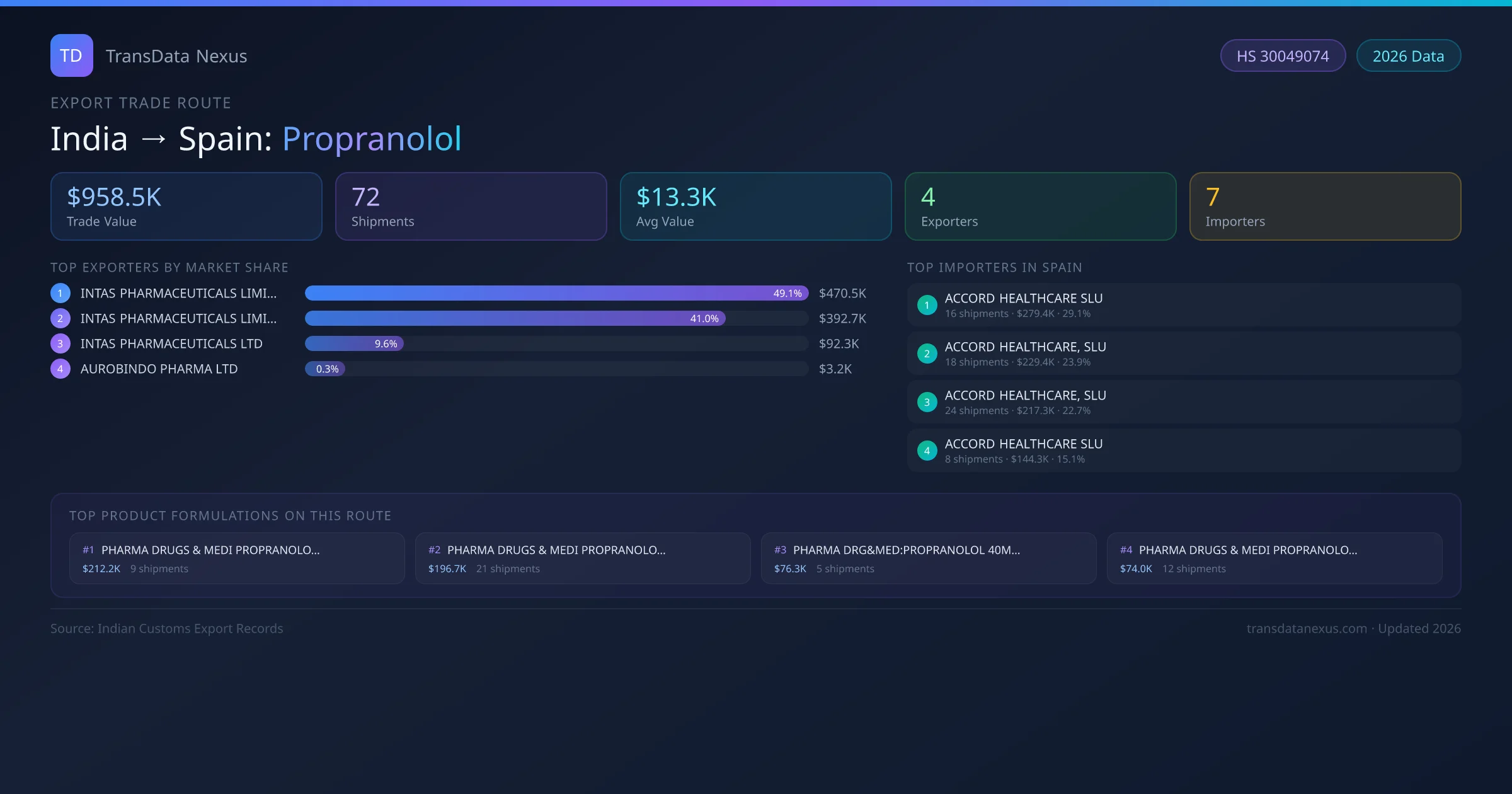Expand exporter INTAS PHARMACEUTICALS LIMI... entry

pos(178,292)
